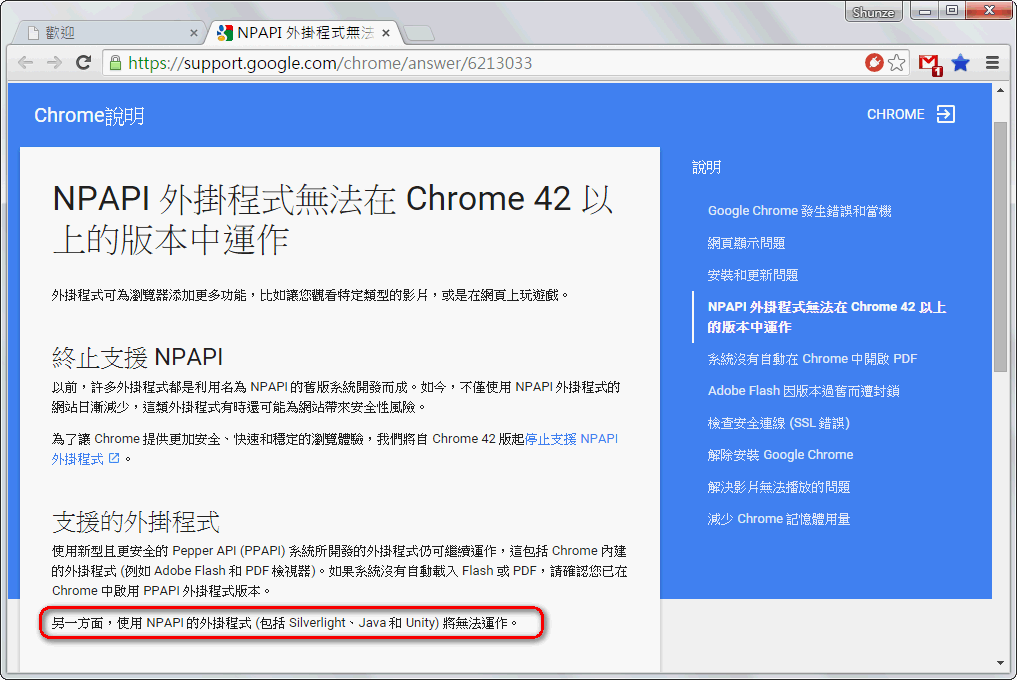Open a new tab

coord(419,33)
